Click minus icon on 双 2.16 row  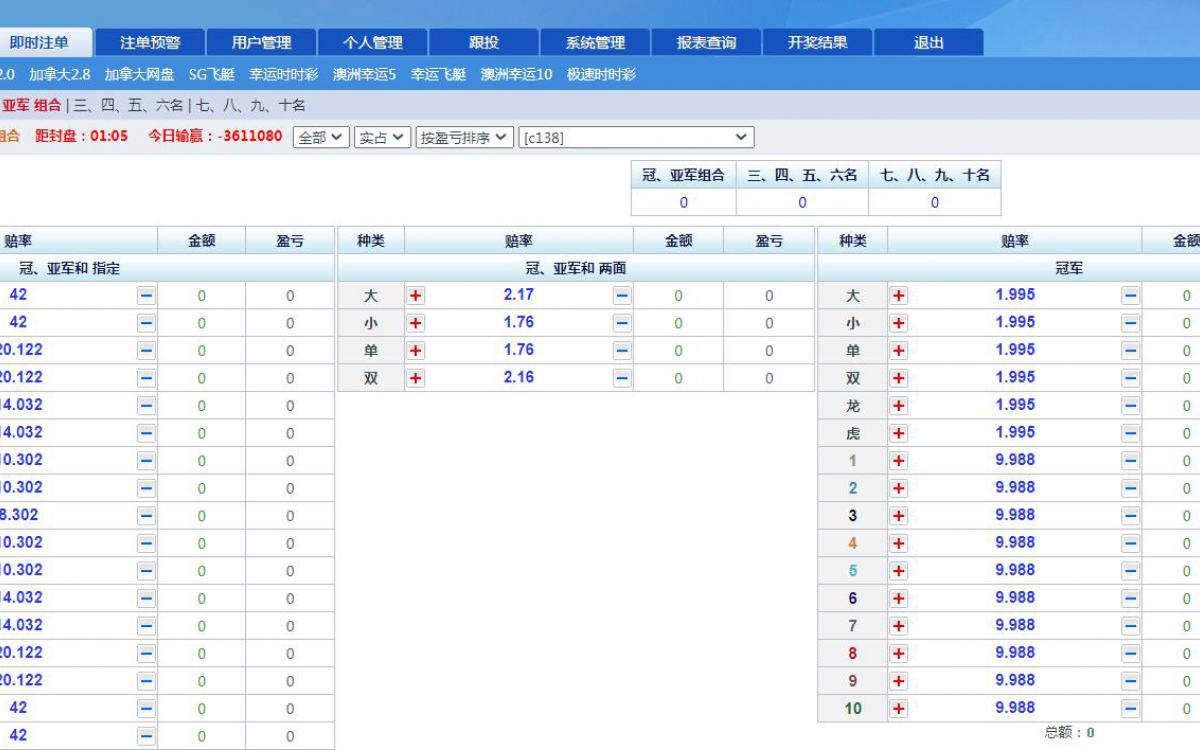pyautogui.click(x=622, y=378)
